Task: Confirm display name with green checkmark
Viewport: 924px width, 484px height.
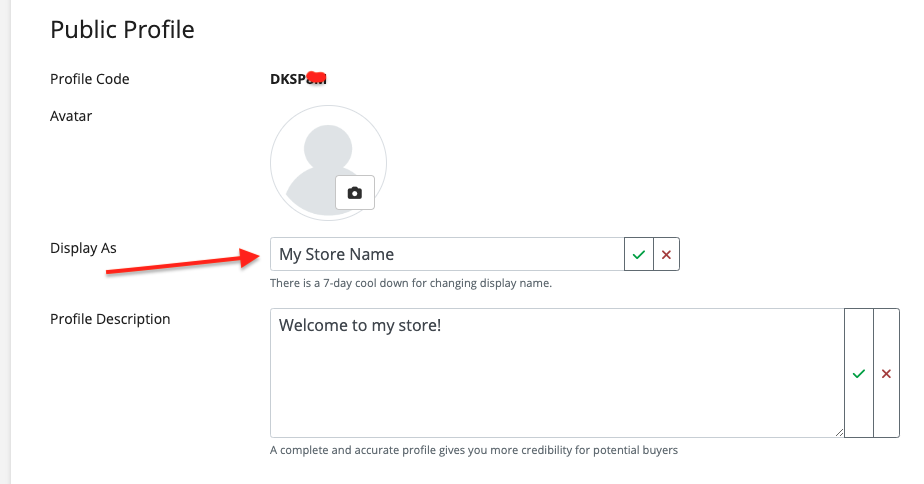Action: point(638,255)
